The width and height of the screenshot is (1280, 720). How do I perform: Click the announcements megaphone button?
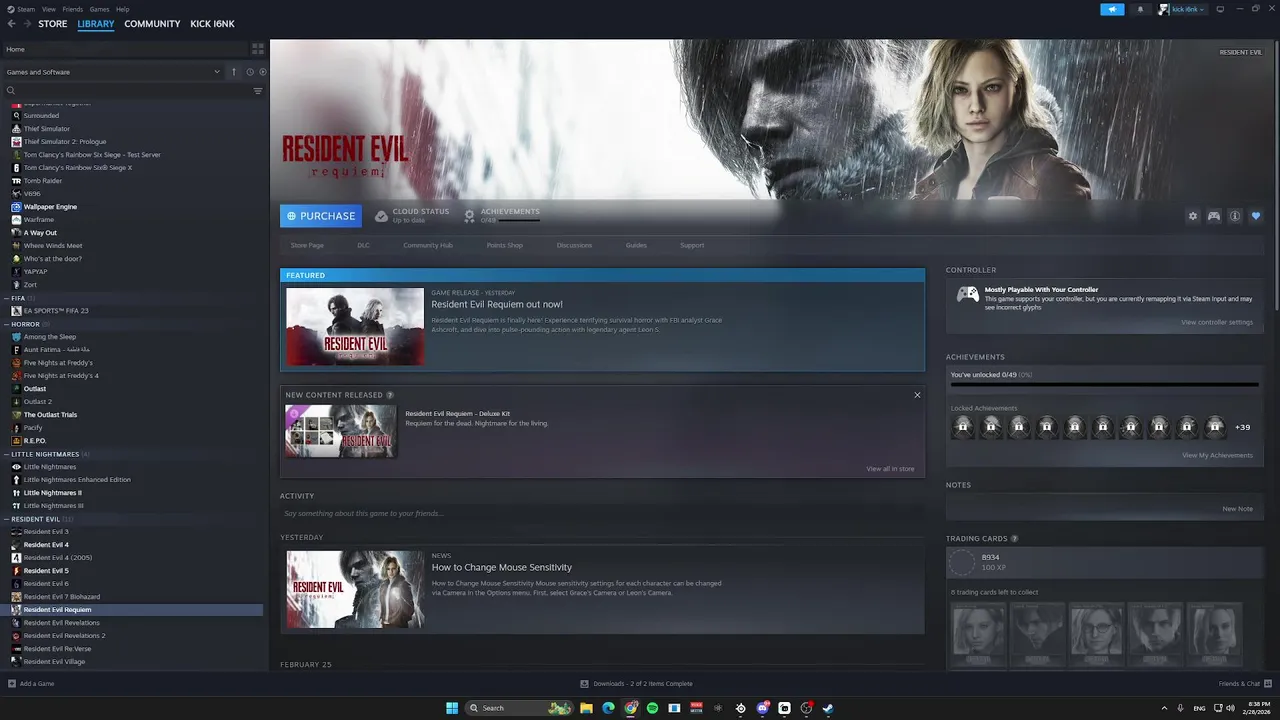(x=1112, y=9)
